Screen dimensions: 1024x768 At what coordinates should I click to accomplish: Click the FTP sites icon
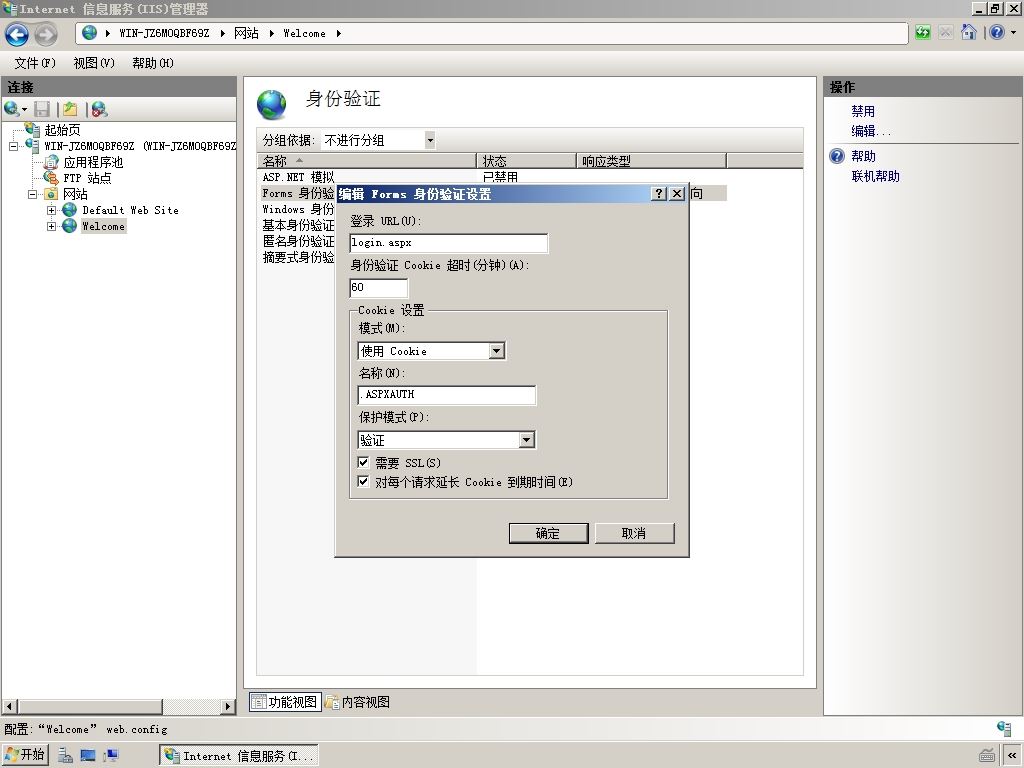[51, 178]
